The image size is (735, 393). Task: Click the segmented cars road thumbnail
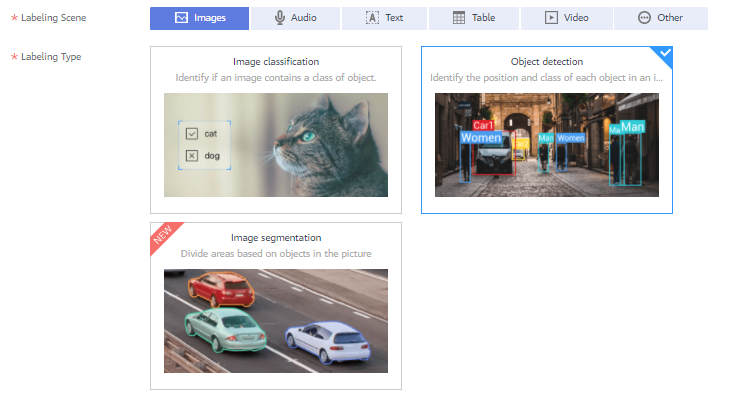tap(276, 321)
